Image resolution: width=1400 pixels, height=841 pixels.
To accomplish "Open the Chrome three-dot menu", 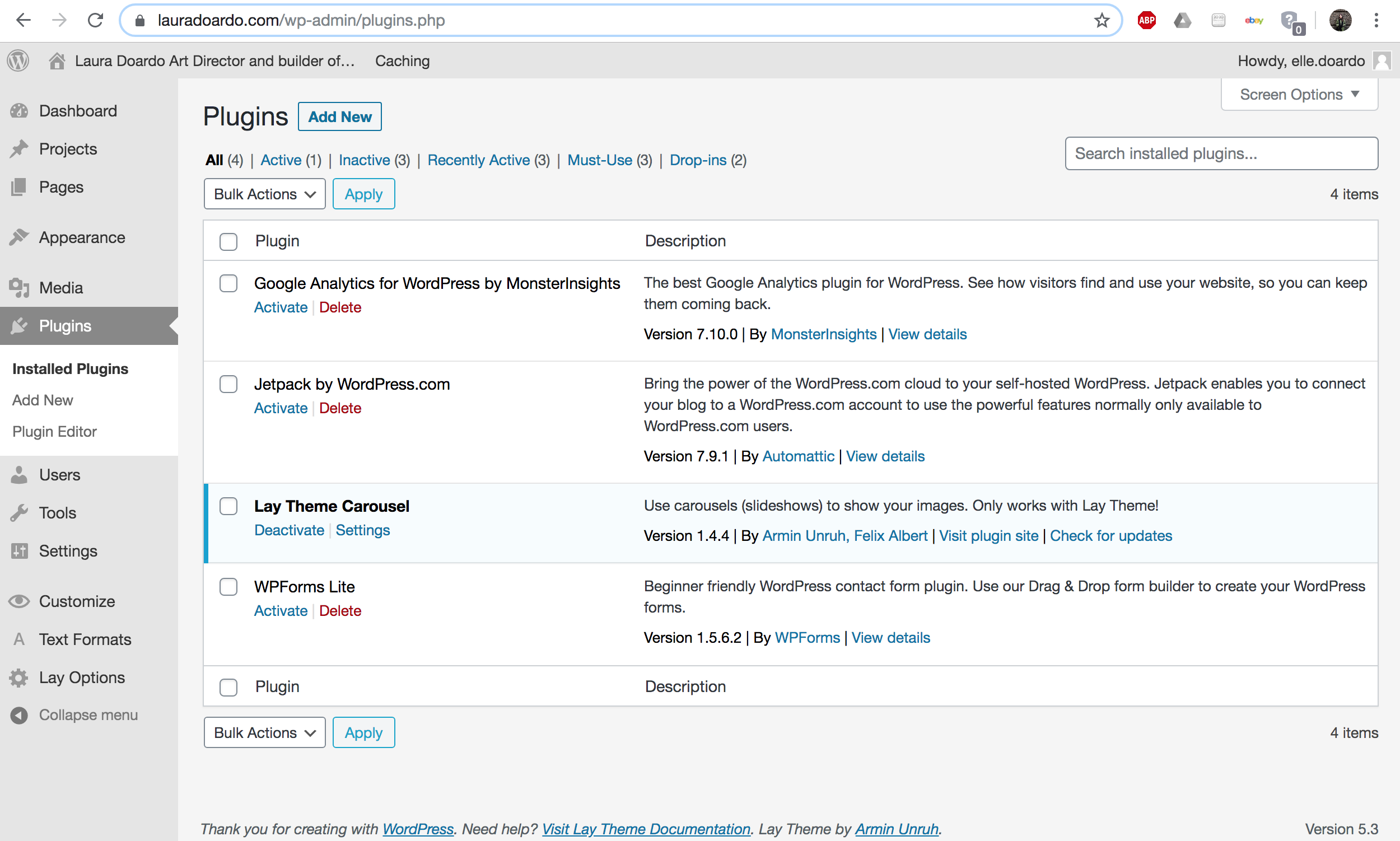I will pos(1376,21).
